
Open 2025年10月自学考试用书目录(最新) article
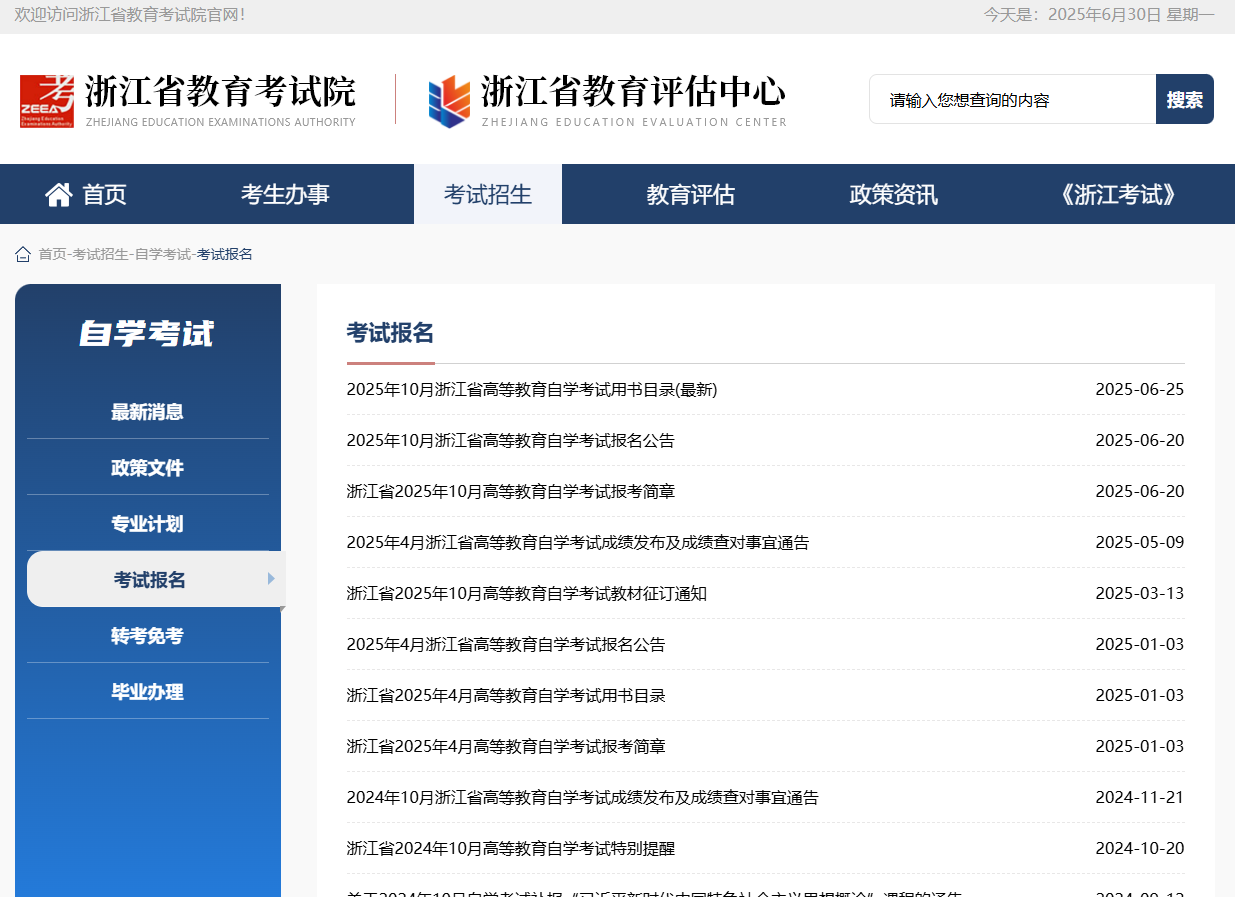(x=531, y=390)
